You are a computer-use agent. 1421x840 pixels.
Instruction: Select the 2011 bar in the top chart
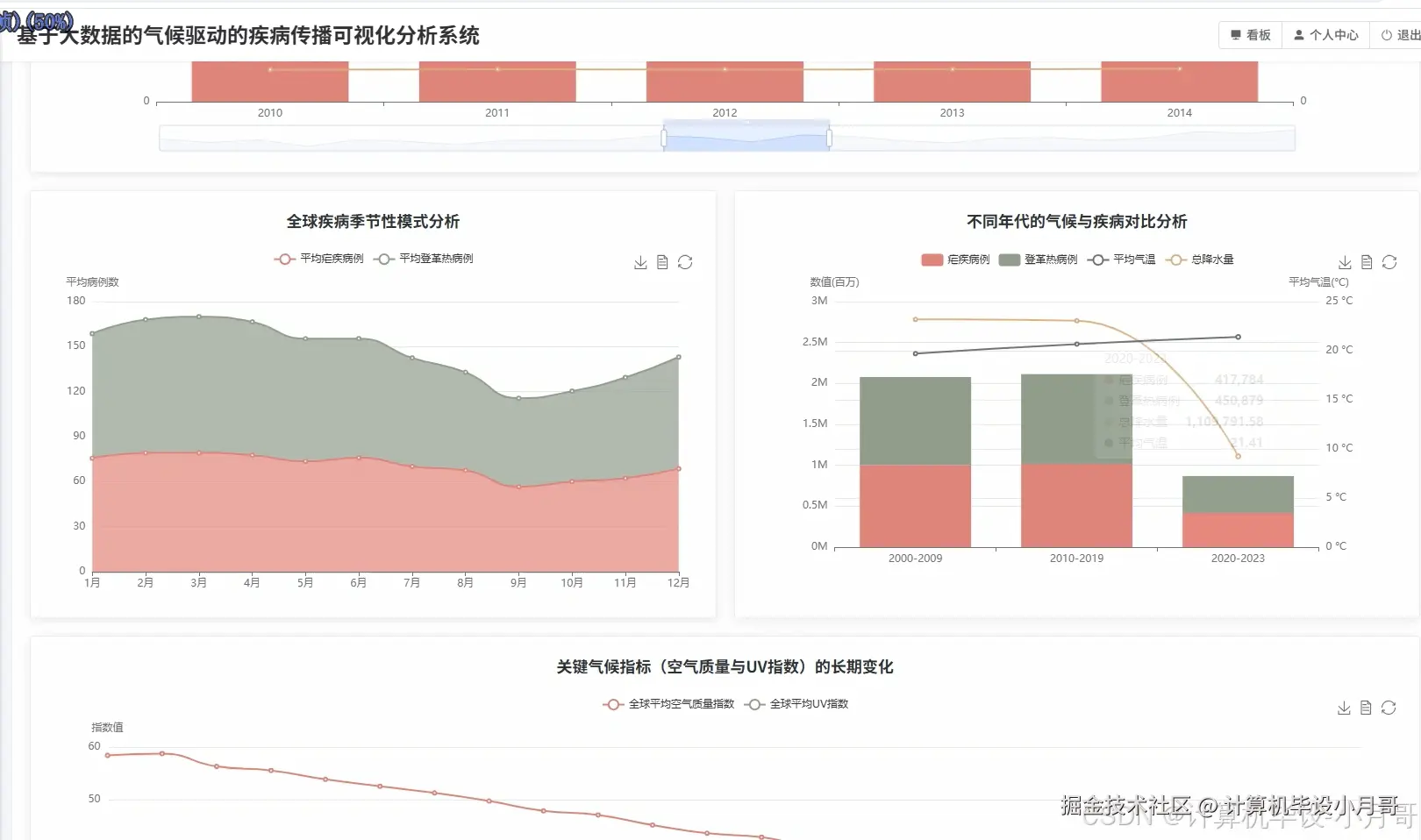(x=497, y=82)
